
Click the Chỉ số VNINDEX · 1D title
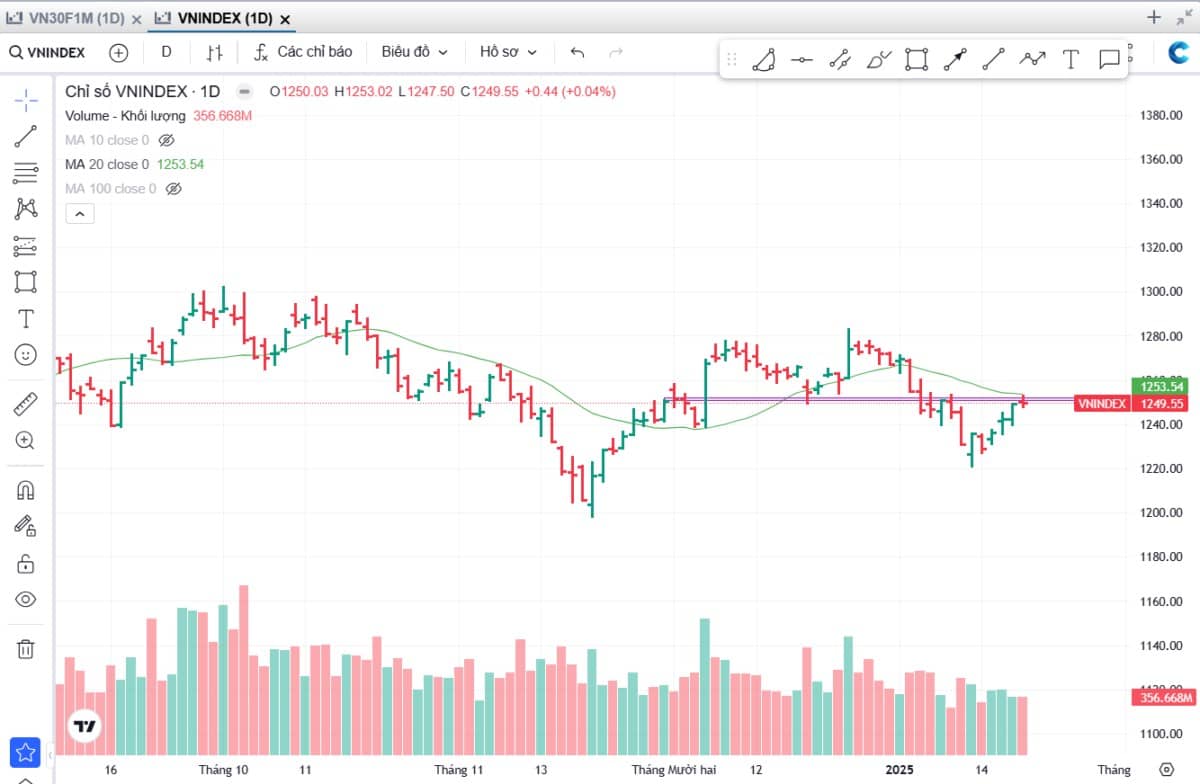click(142, 91)
